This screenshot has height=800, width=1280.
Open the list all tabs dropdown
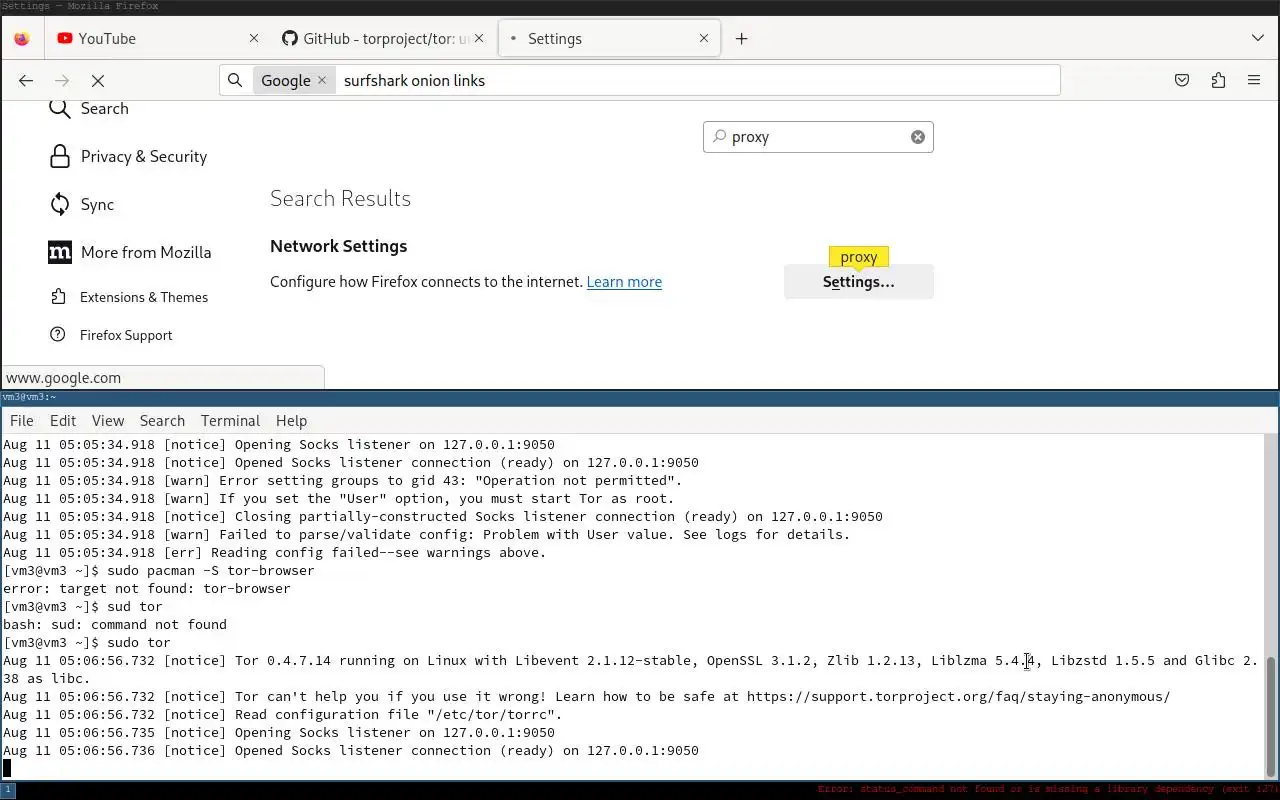click(x=1258, y=38)
